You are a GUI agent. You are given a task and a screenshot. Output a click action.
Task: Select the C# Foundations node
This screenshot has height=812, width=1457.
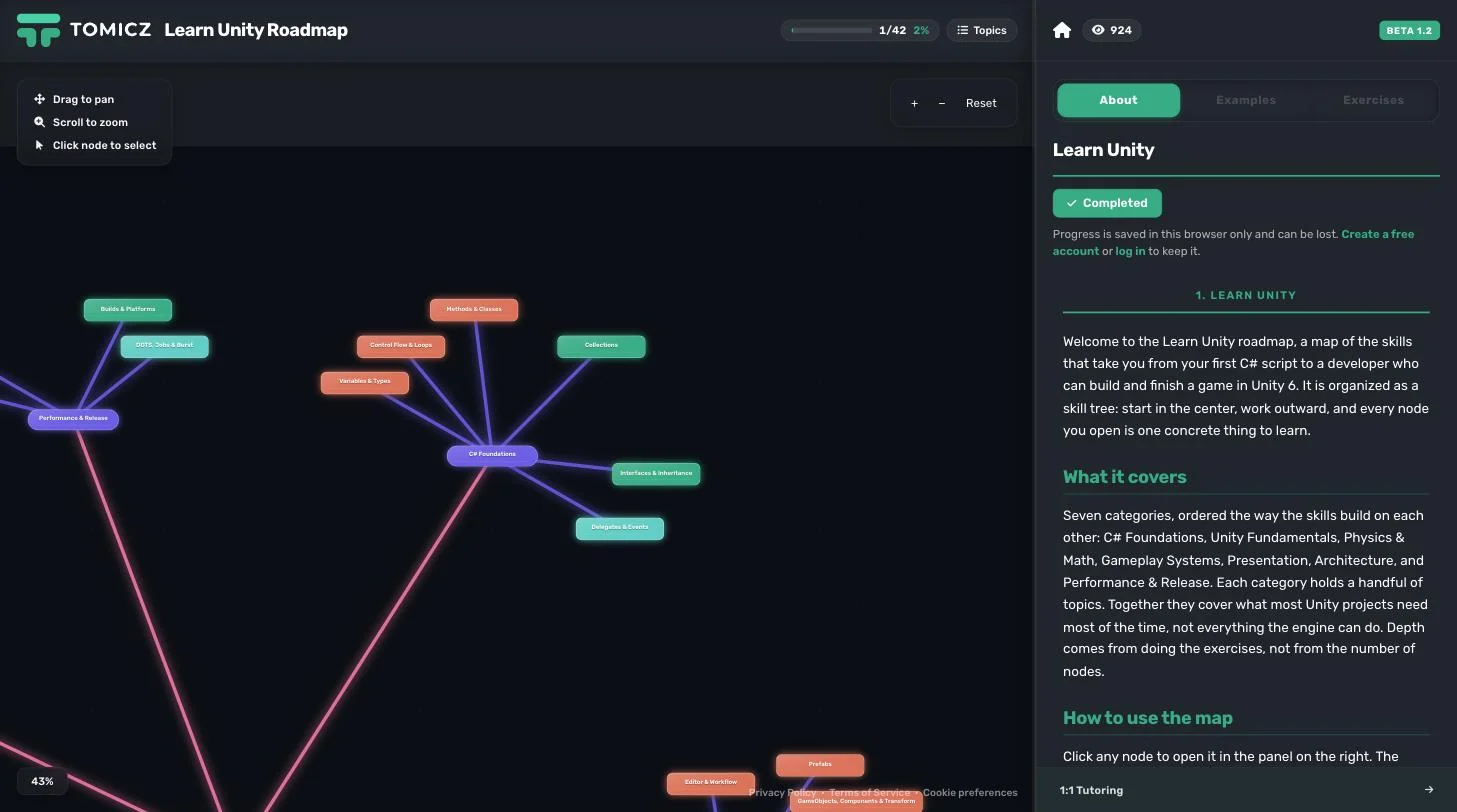coord(492,455)
